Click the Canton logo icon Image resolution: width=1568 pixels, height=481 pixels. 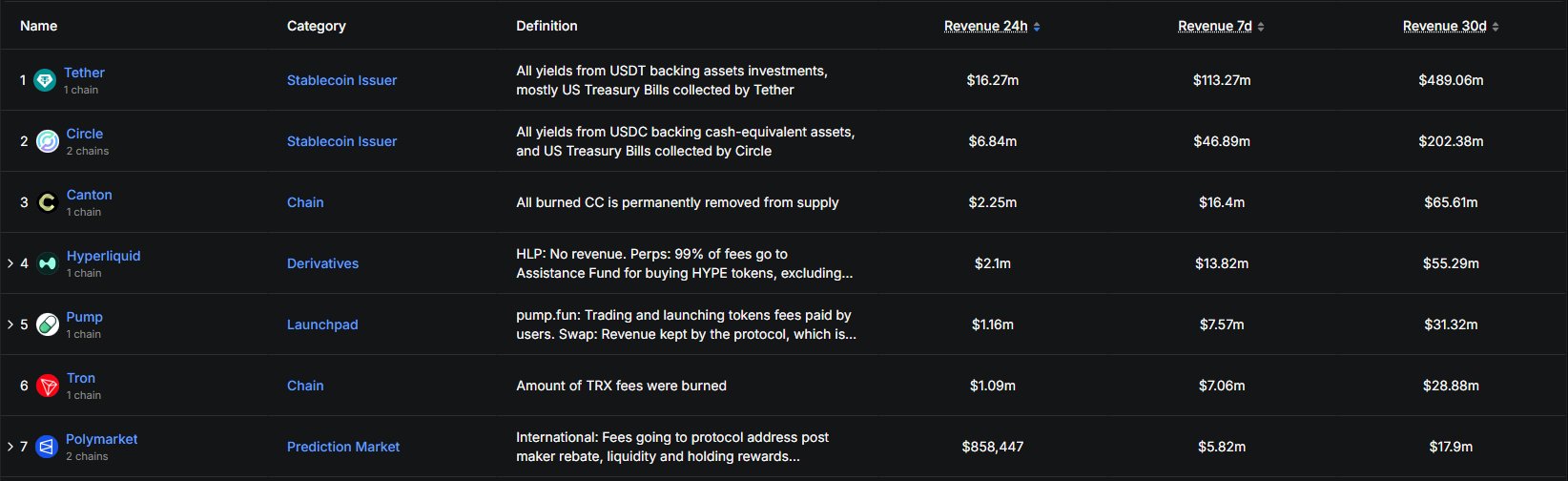pyautogui.click(x=47, y=203)
